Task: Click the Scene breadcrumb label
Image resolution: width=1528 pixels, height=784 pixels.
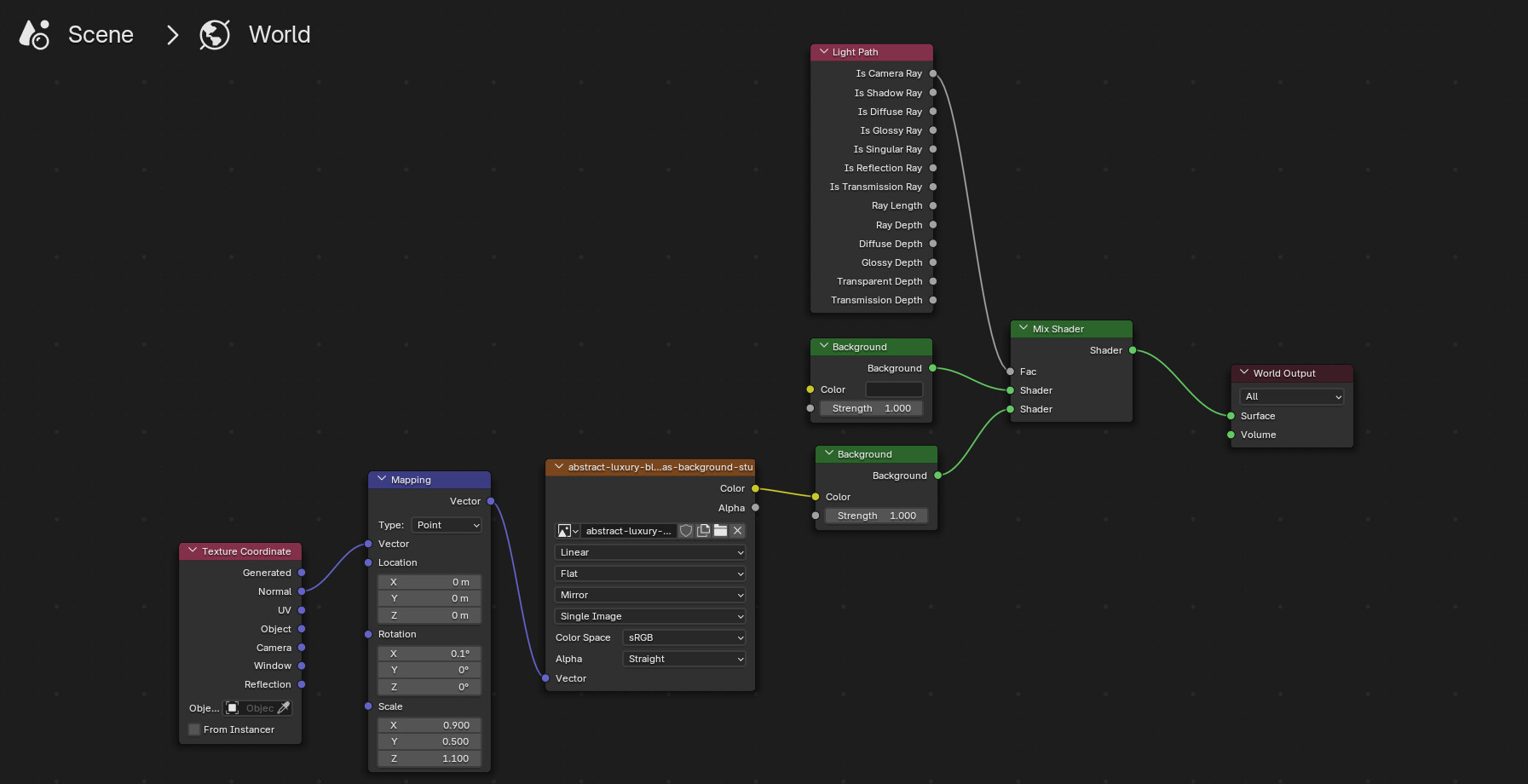Action: tap(101, 35)
